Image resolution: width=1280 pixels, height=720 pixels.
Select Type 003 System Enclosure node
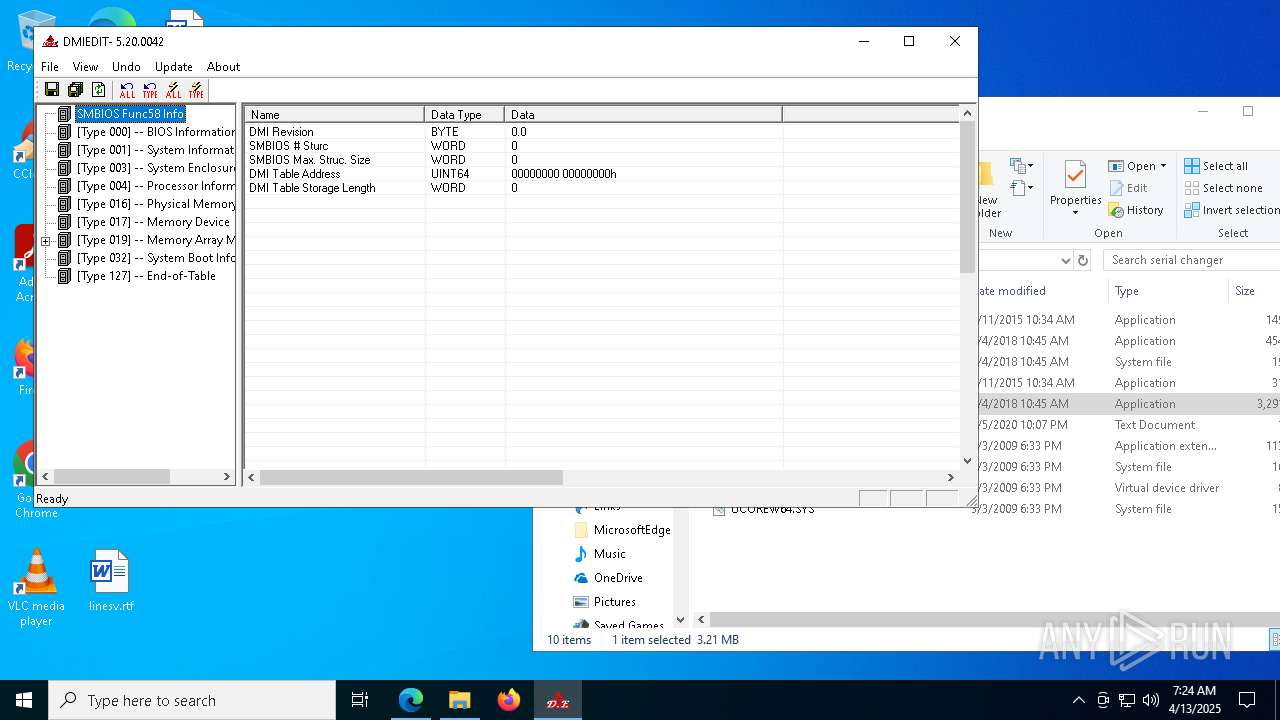[x=155, y=168]
